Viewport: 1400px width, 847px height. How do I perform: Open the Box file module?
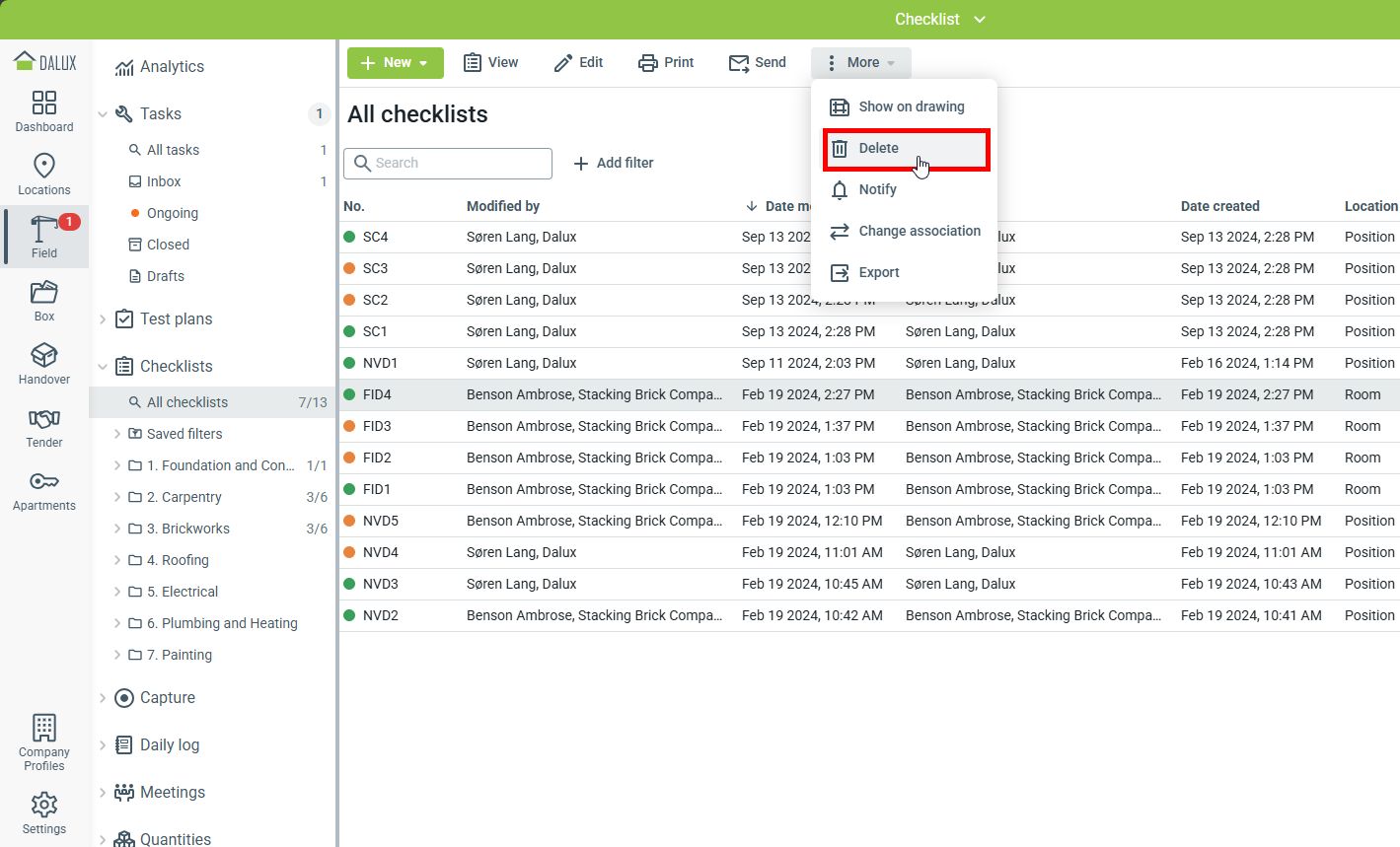44,301
